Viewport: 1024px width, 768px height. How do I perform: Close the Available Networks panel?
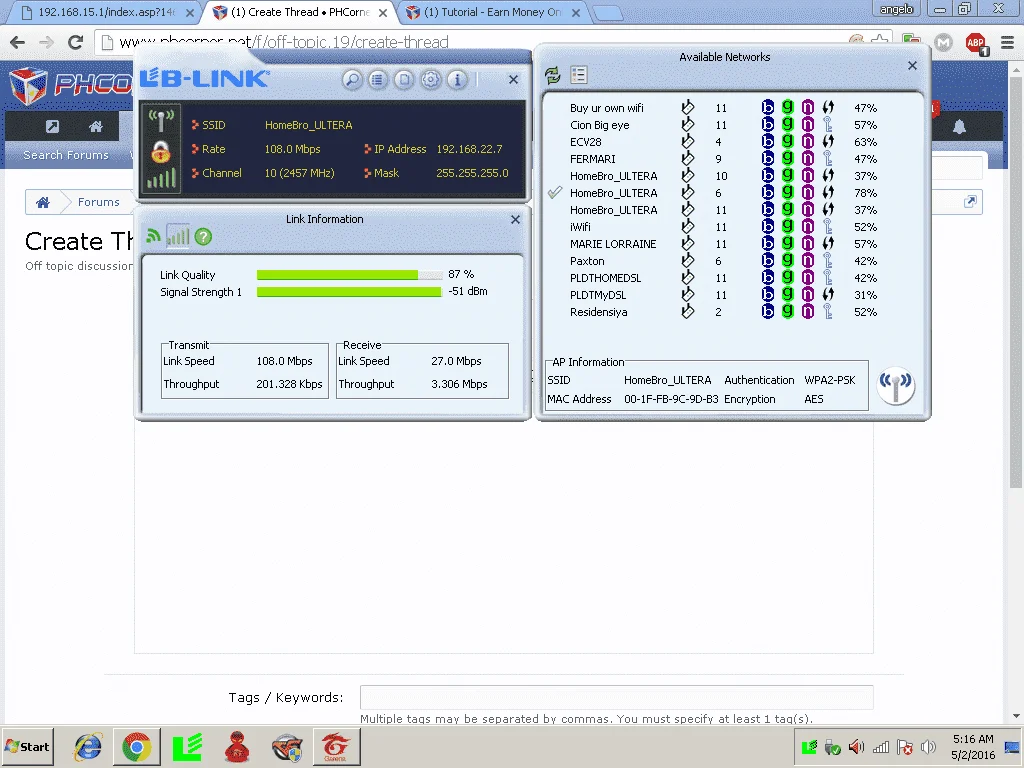[x=912, y=65]
